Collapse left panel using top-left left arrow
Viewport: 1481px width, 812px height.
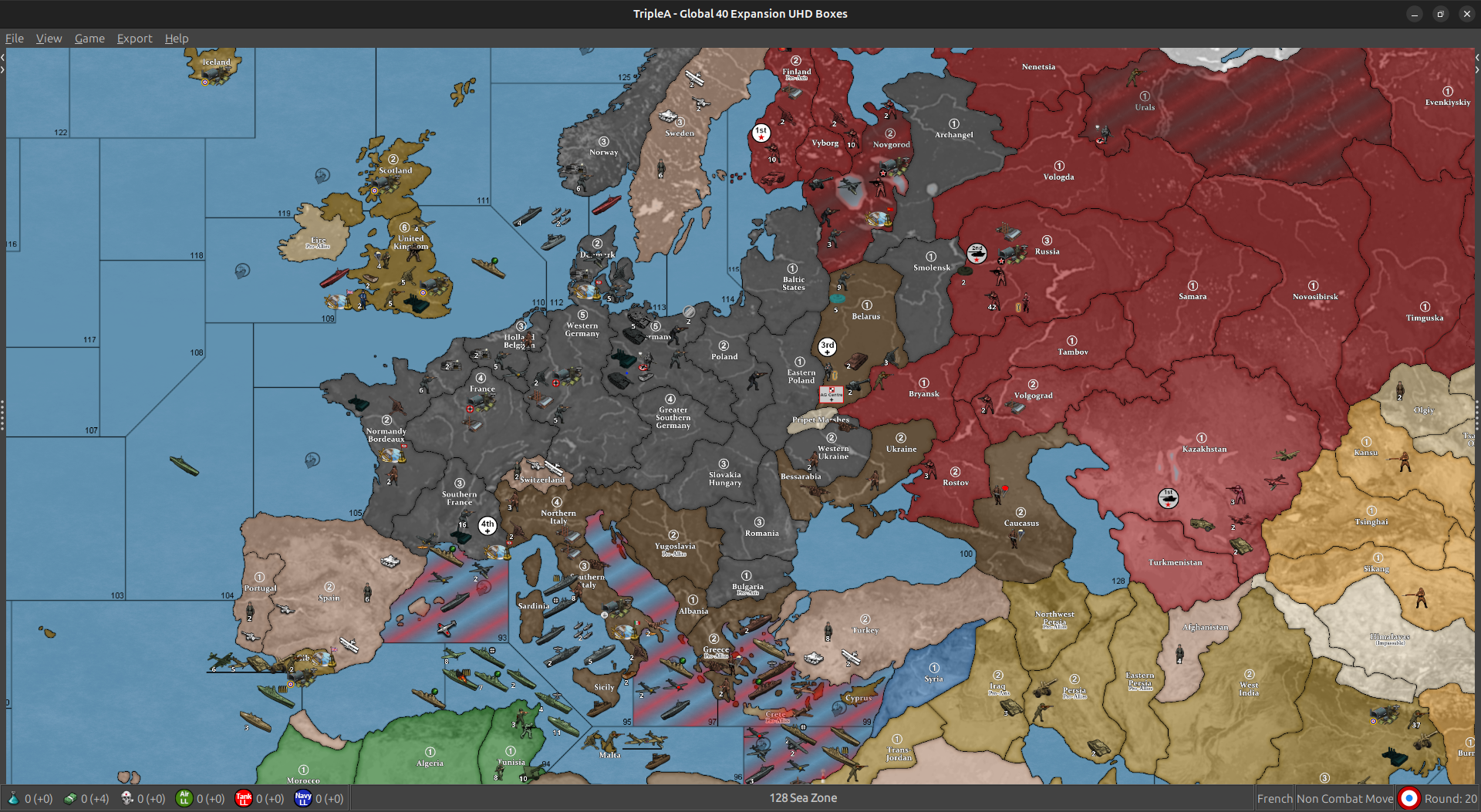[3, 57]
